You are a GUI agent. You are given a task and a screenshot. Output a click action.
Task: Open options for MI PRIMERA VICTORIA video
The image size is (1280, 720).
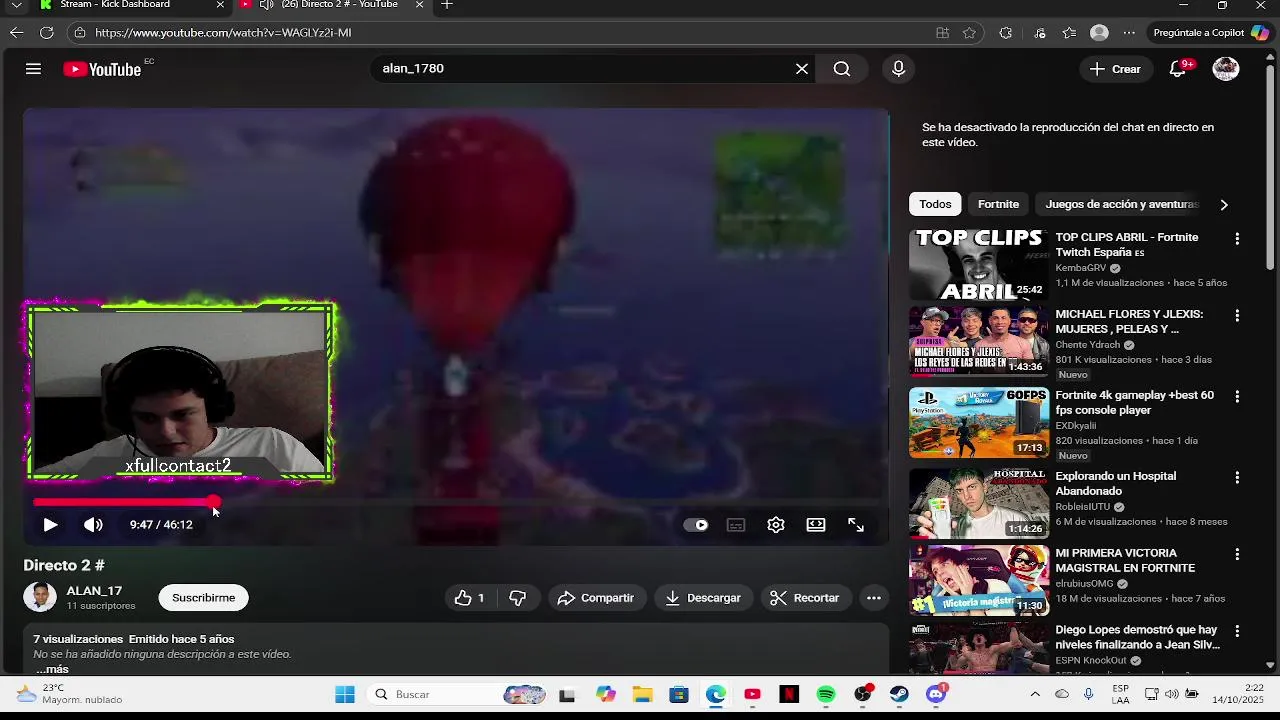[x=1237, y=555]
